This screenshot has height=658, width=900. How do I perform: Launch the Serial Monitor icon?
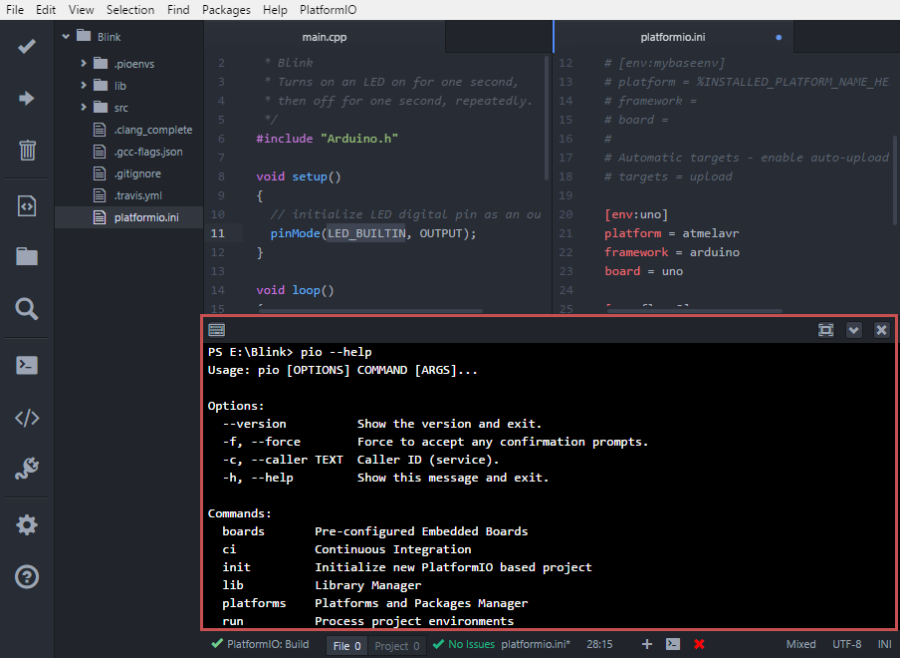point(25,468)
